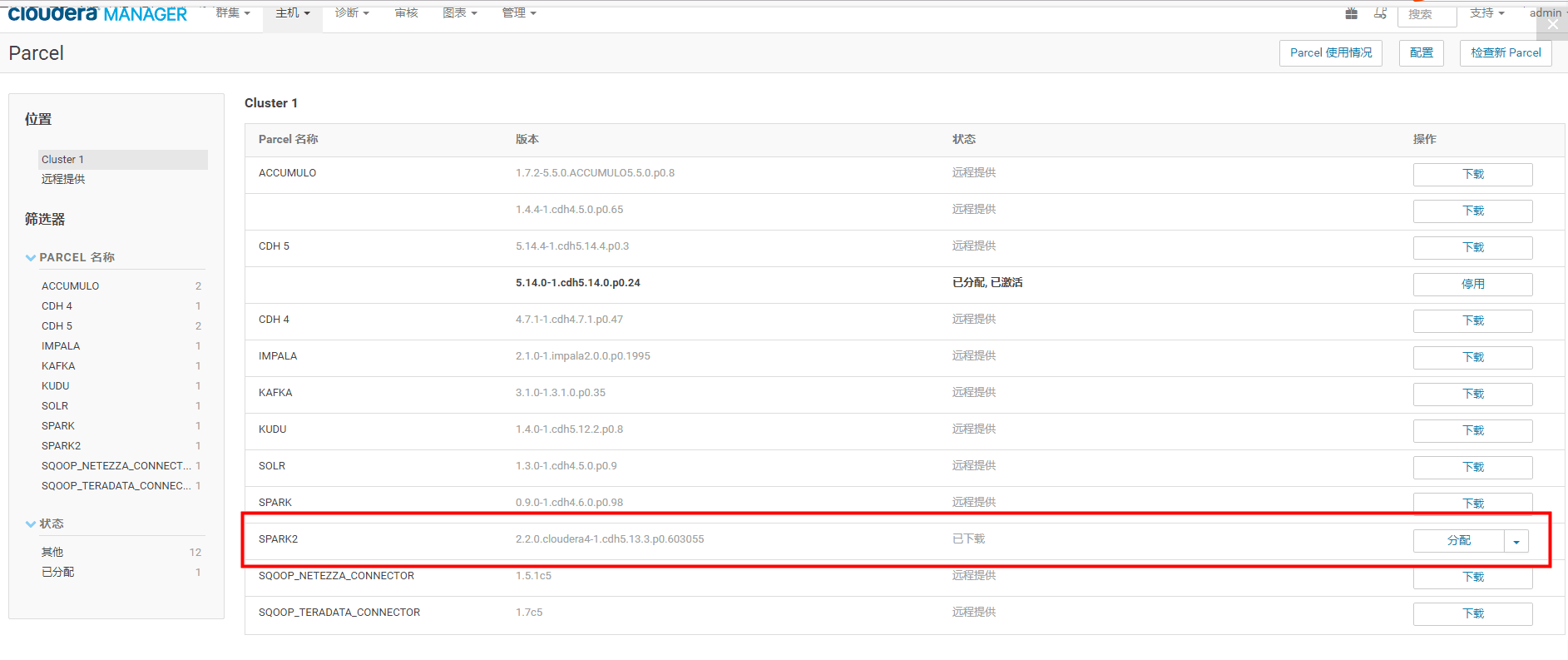Download ACCUMULO 1.7.2-5.5.0 parcel
Screen dimensions: 1568x660
(x=1472, y=174)
